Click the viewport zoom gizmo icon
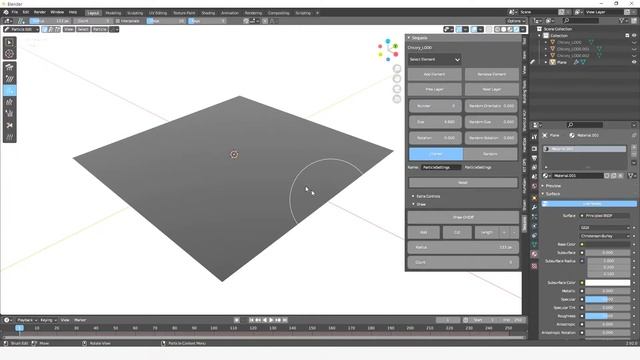Image resolution: width=640 pixels, height=360 pixels. pos(397,69)
